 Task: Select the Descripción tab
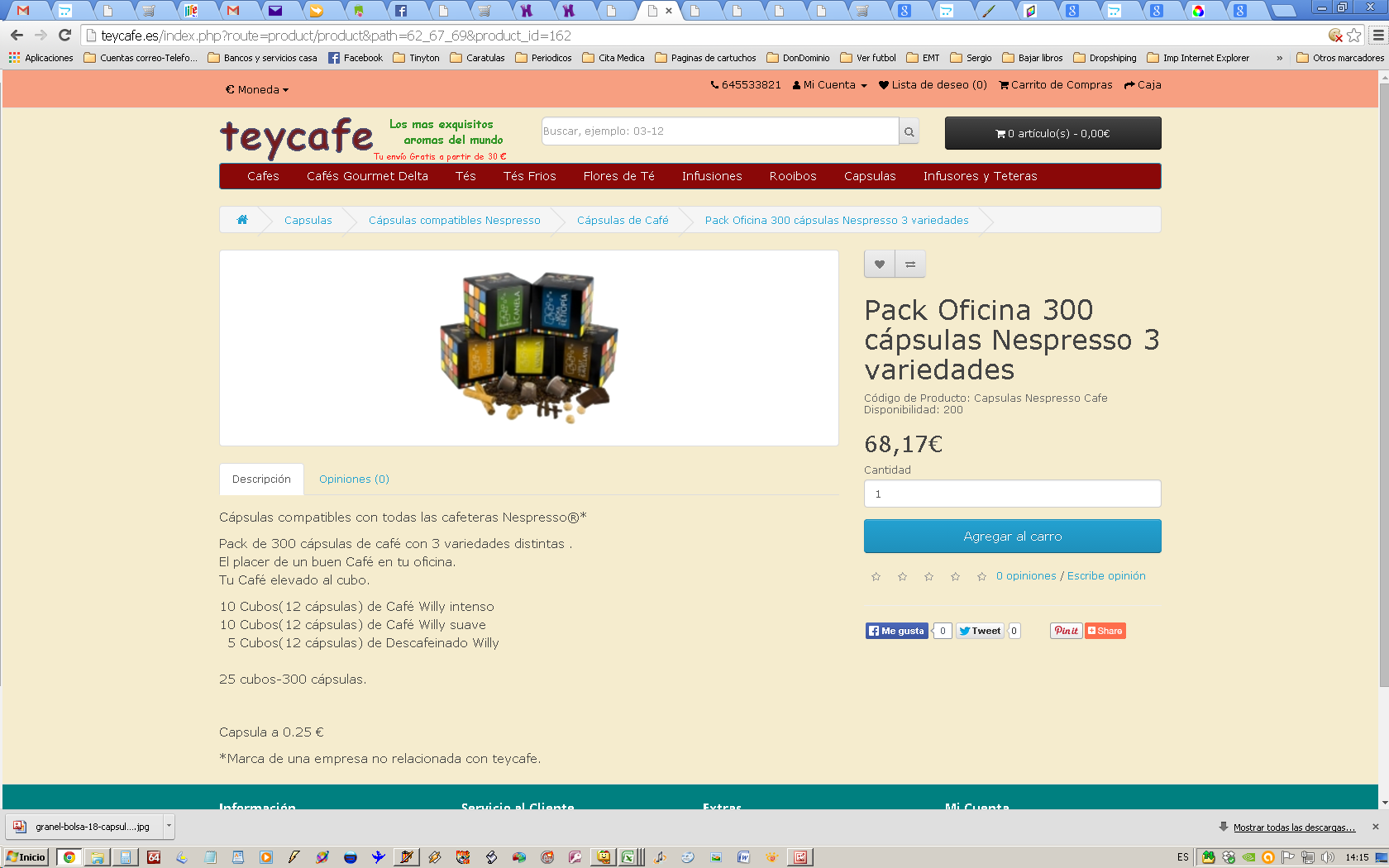coord(261,479)
